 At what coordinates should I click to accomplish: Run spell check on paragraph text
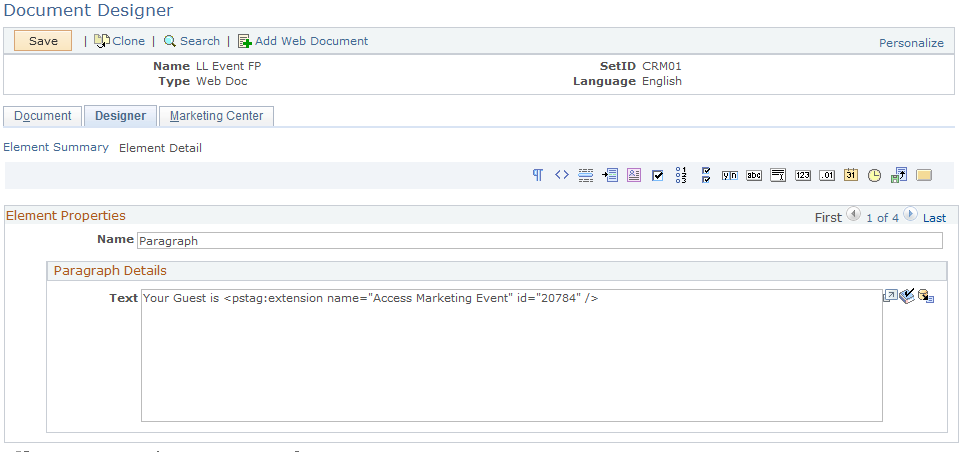pyautogui.click(x=907, y=296)
